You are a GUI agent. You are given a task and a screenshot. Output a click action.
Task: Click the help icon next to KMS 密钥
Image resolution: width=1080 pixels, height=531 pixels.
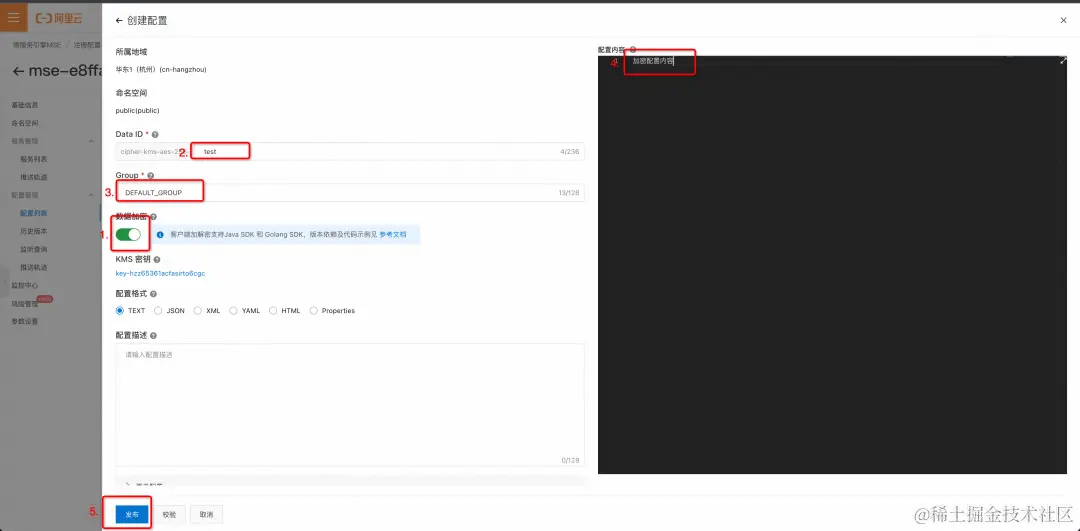pos(157,260)
